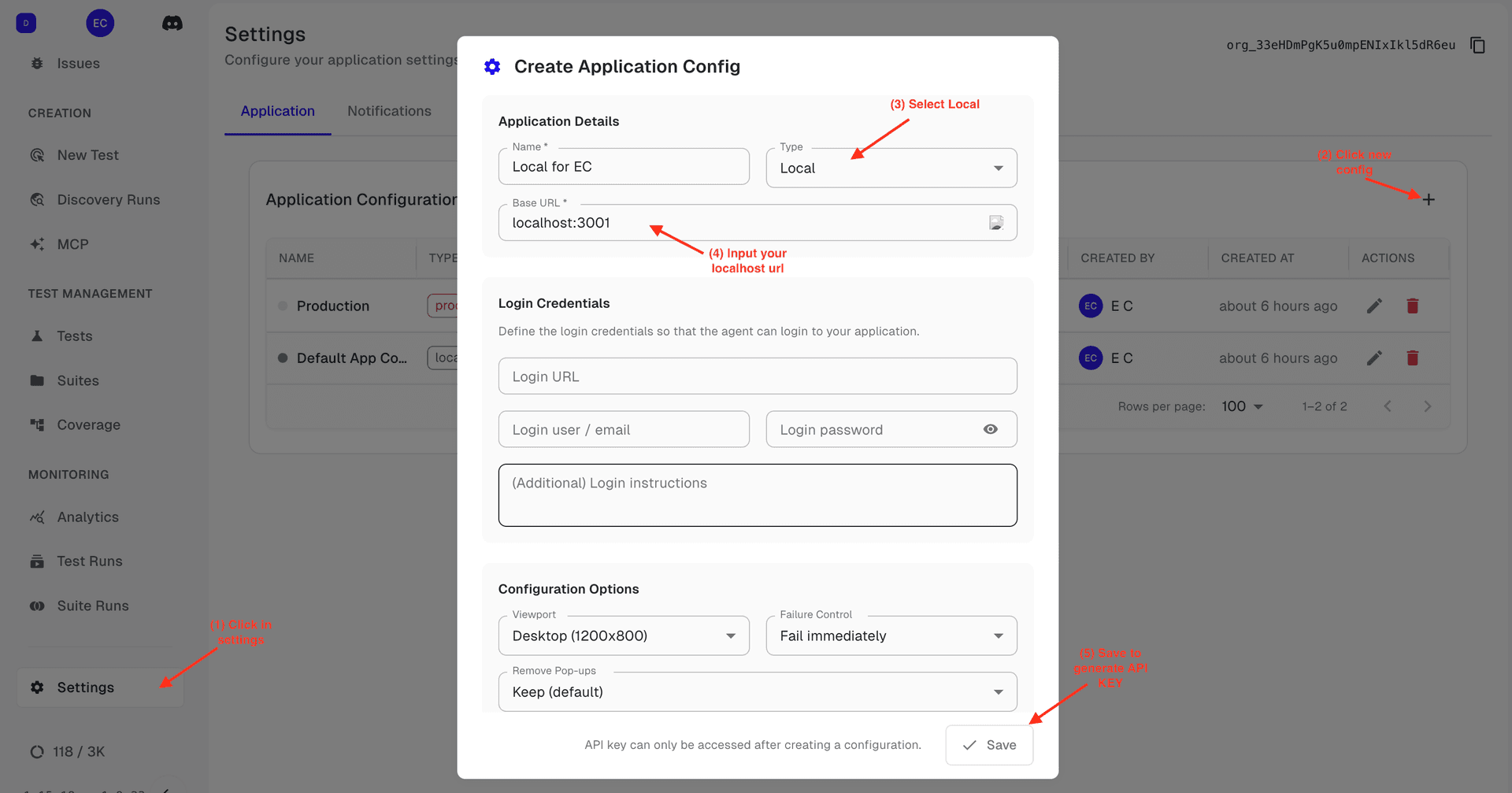The height and width of the screenshot is (793, 1512).
Task: Open the Settings item in the sidebar
Action: [x=85, y=687]
